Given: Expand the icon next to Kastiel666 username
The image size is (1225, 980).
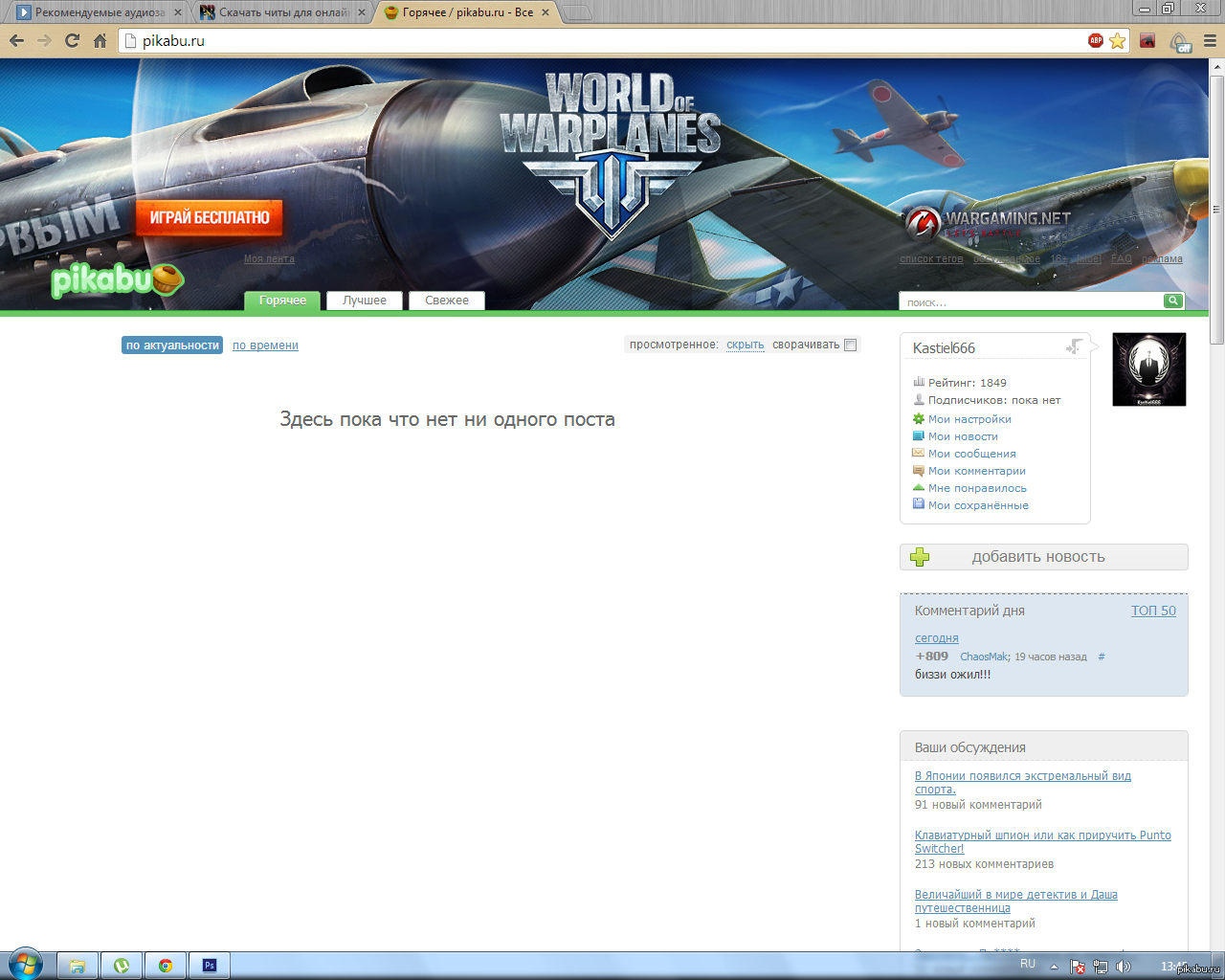Looking at the screenshot, I should 1075,346.
